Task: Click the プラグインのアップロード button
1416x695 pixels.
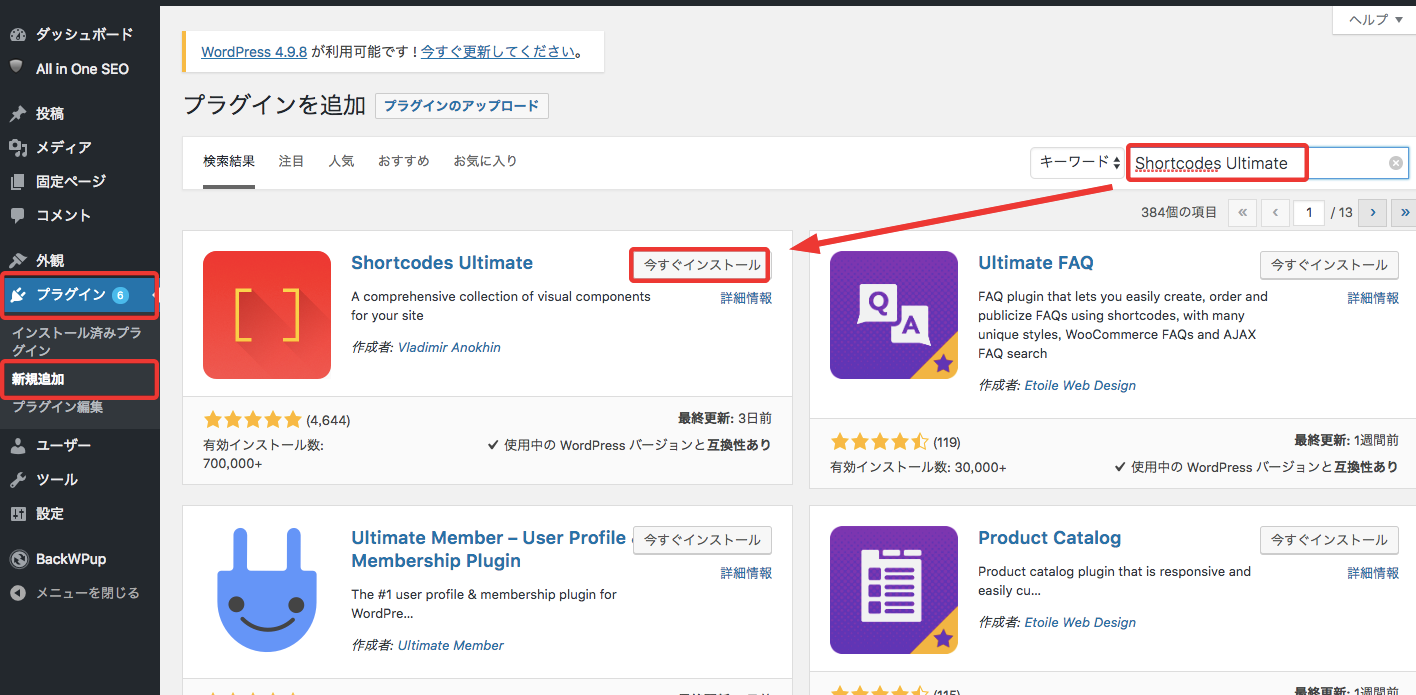Action: 461,106
